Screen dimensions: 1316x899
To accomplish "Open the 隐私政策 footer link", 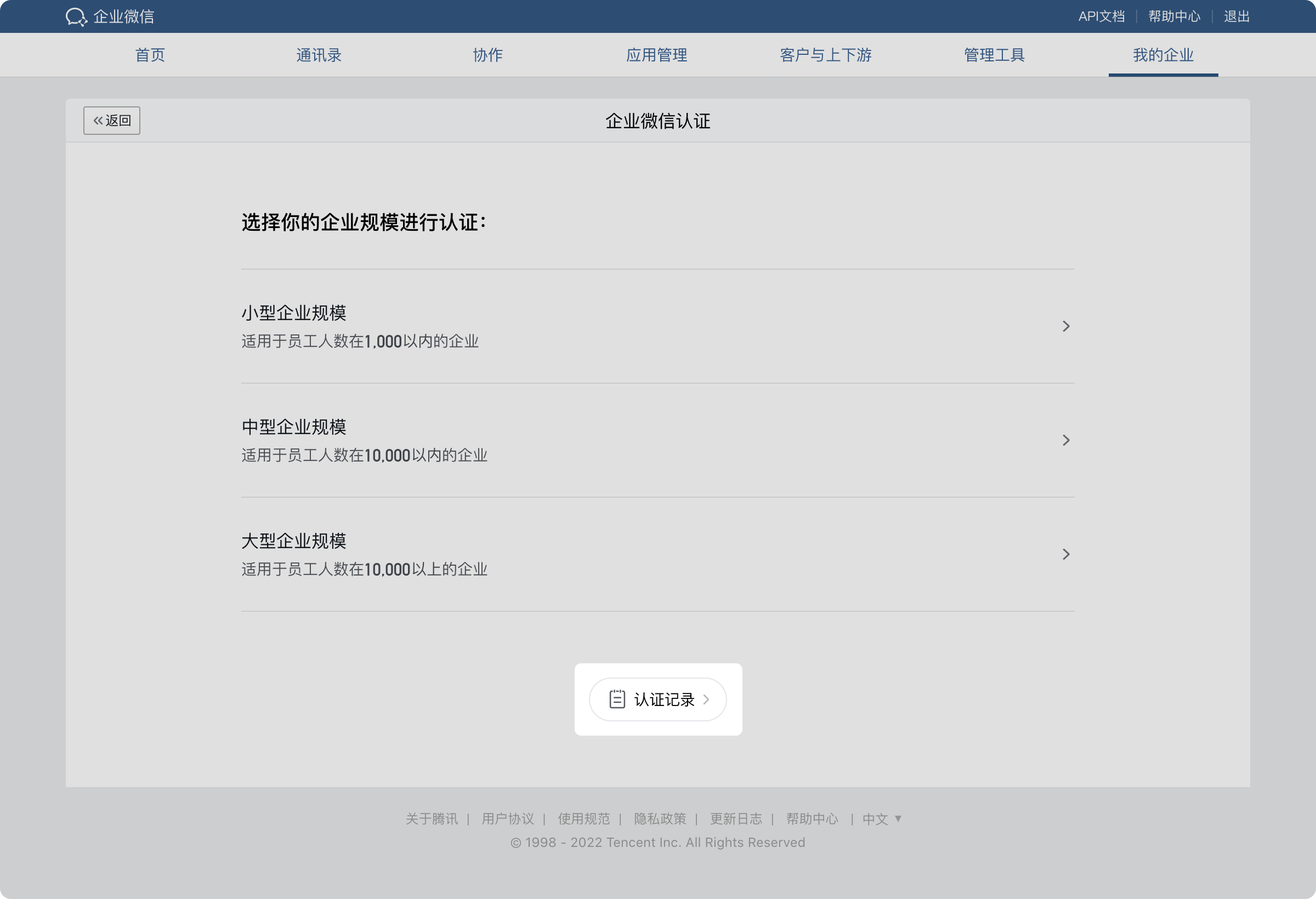I will pos(660,818).
